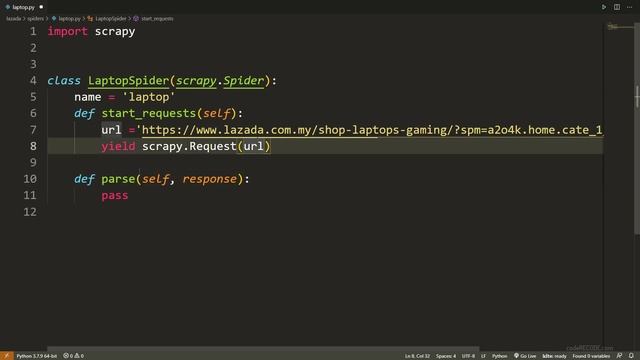
Task: Click the 'parse' method name
Action: click(118, 179)
